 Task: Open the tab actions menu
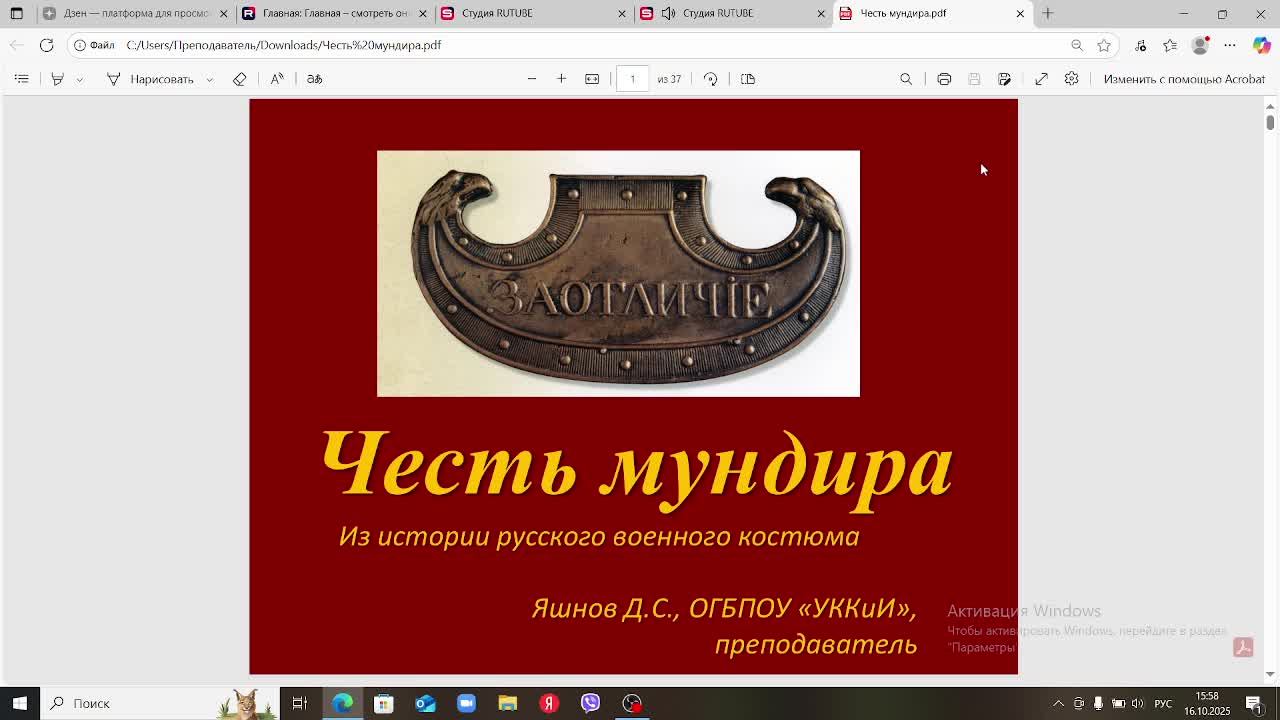pyautogui.click(x=17, y=13)
